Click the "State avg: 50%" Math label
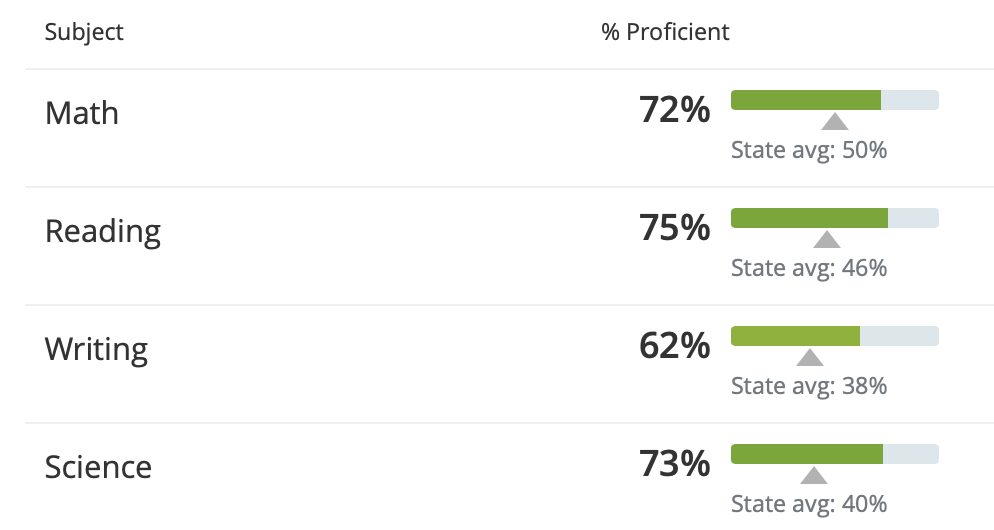The image size is (994, 530). [809, 151]
